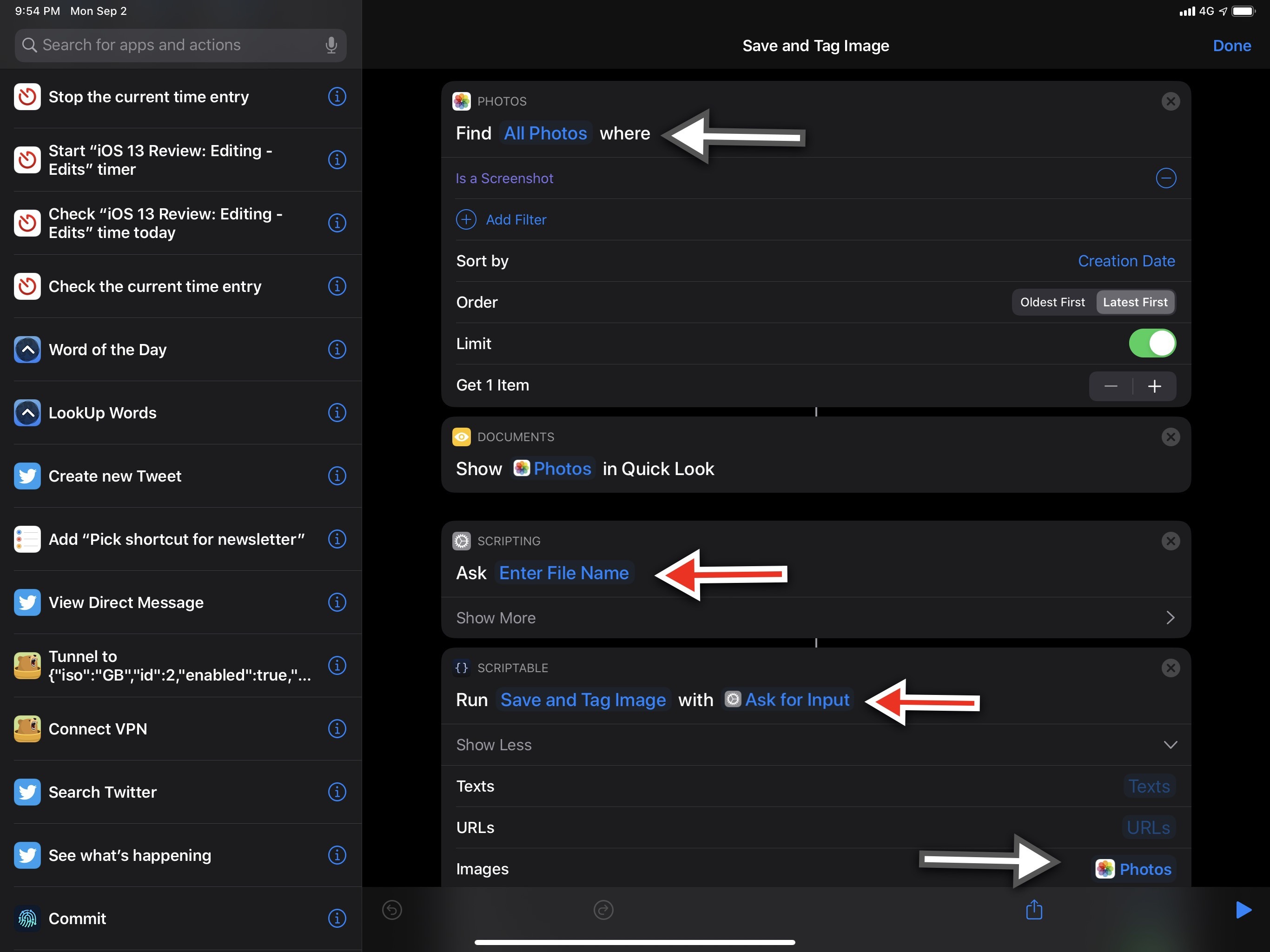Show info for View Direct Message
This screenshot has height=952, width=1270.
[337, 602]
